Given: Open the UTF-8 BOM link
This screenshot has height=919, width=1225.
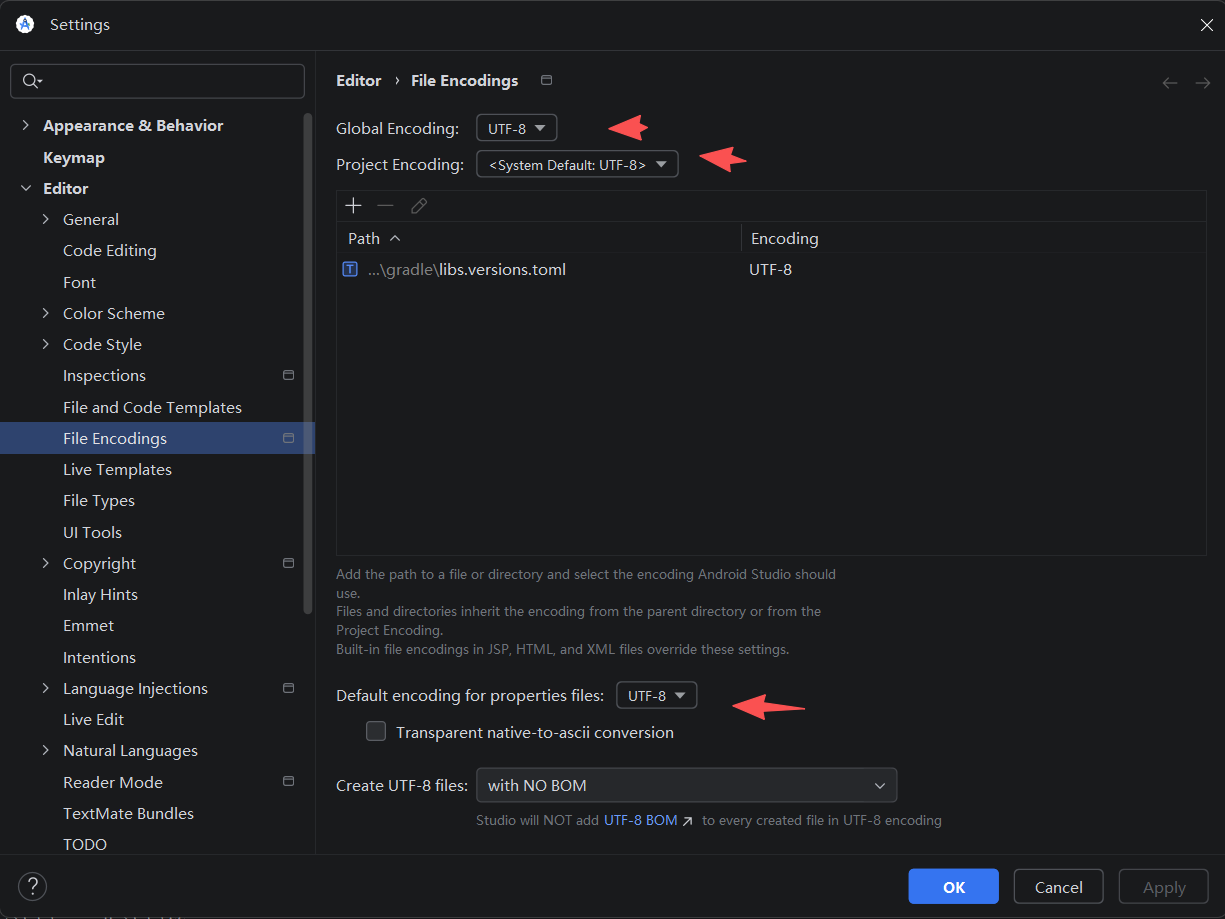Looking at the screenshot, I should (640, 820).
